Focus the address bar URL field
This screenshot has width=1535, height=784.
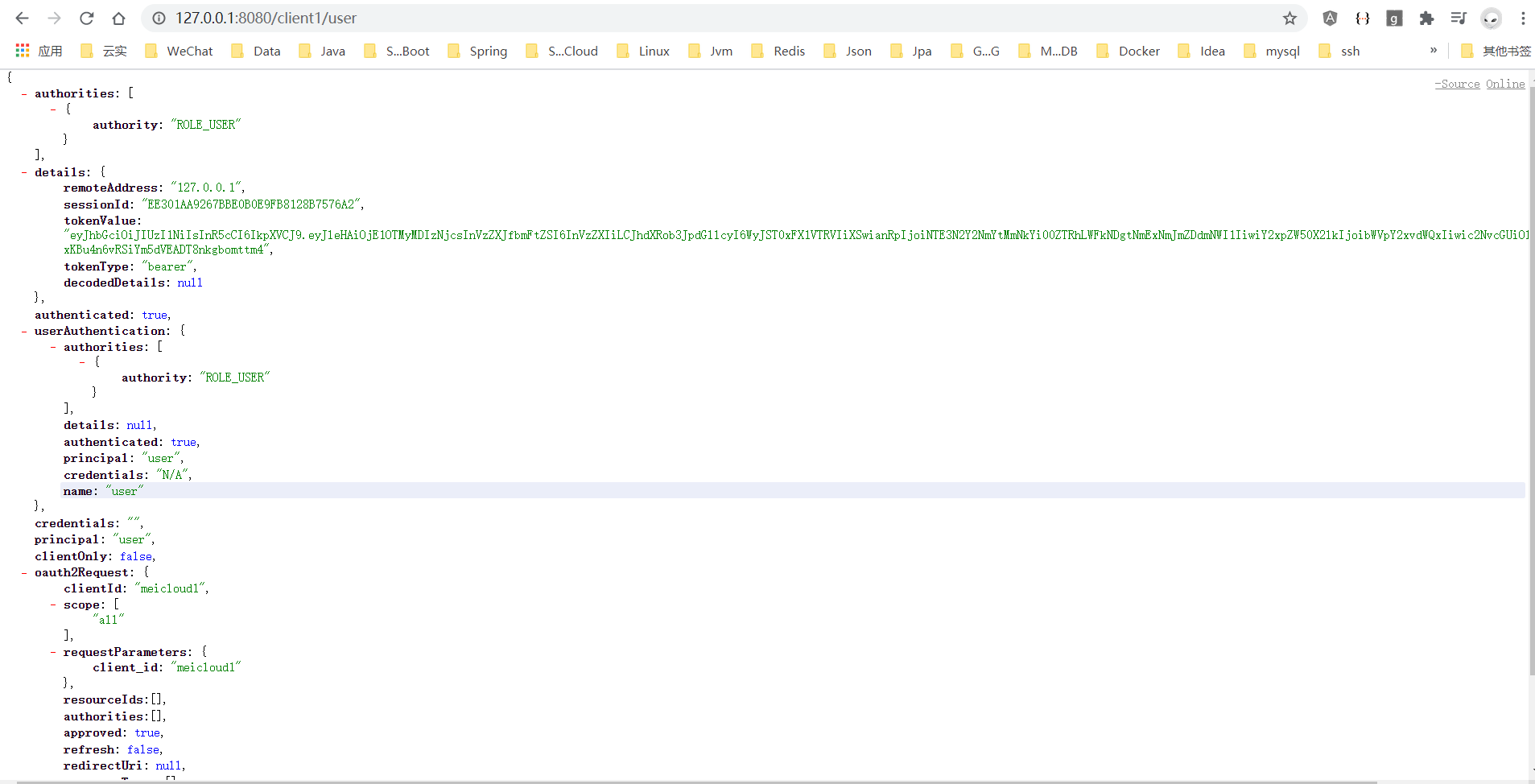pos(724,18)
